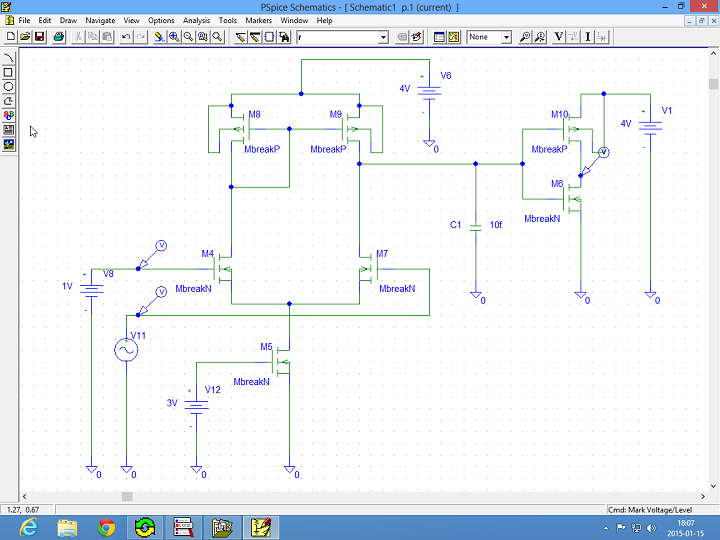
Task: Click the Print toolbar icon
Action: coord(59,37)
